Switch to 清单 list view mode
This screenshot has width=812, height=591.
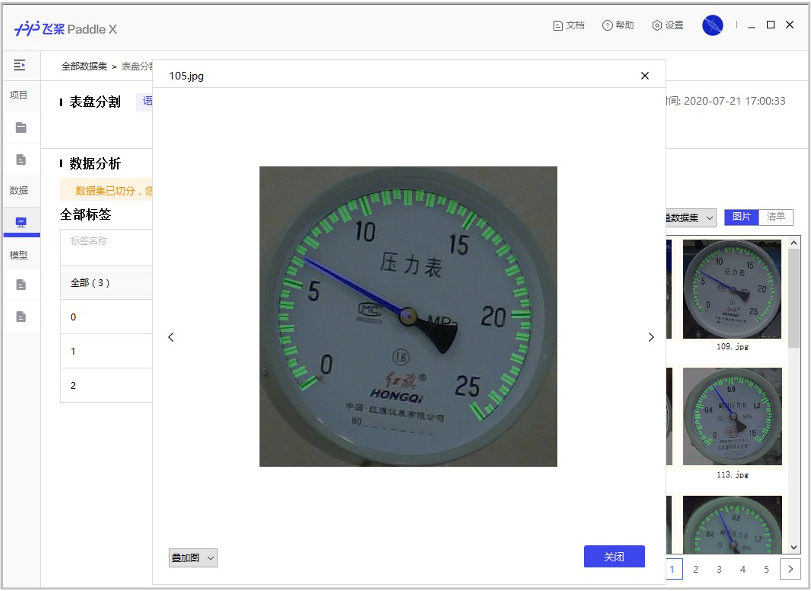[x=775, y=217]
